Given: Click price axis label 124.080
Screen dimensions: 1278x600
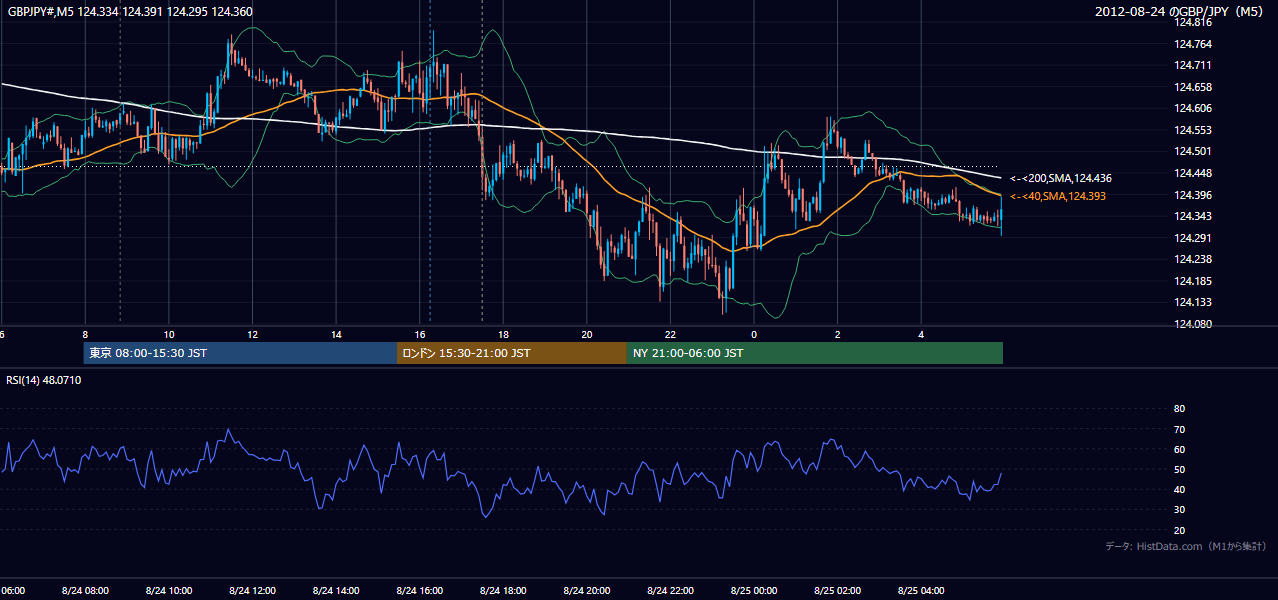Looking at the screenshot, I should coord(1193,324).
